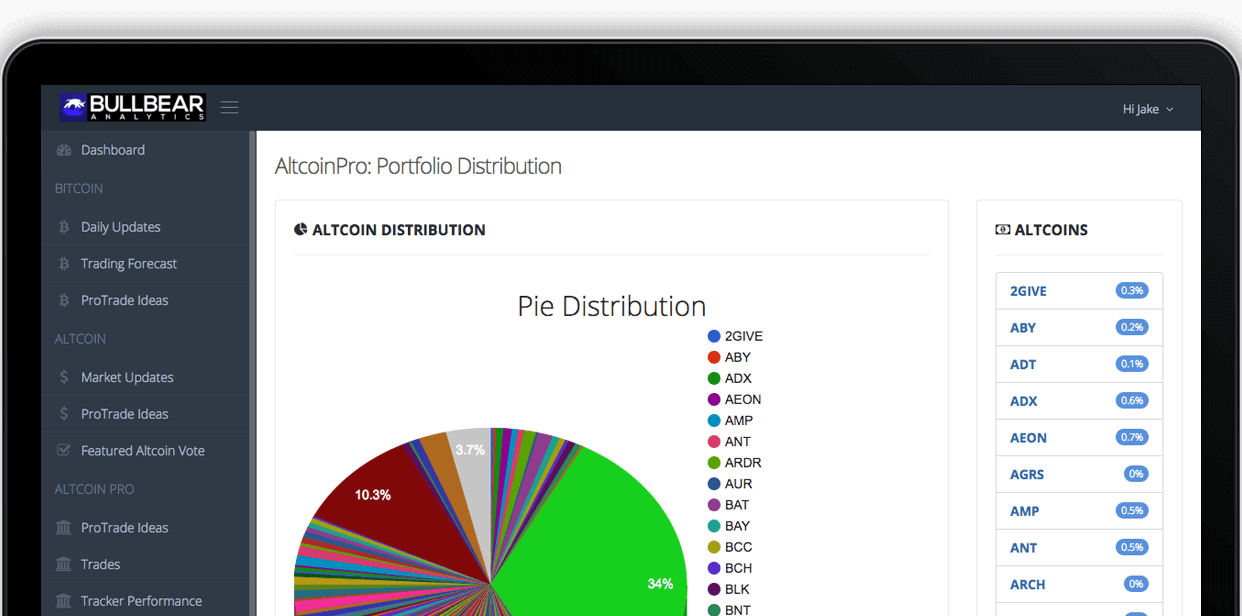Viewport: 1242px width, 616px height.
Task: Click bitcoin icon beside Trading Forecast
Action: [64, 264]
